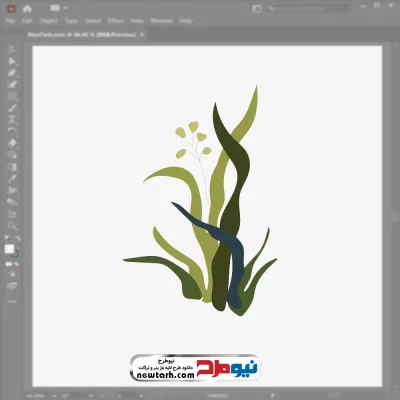The width and height of the screenshot is (400, 400).
Task: Choose the Paintbrush tool
Action: click(x=12, y=108)
